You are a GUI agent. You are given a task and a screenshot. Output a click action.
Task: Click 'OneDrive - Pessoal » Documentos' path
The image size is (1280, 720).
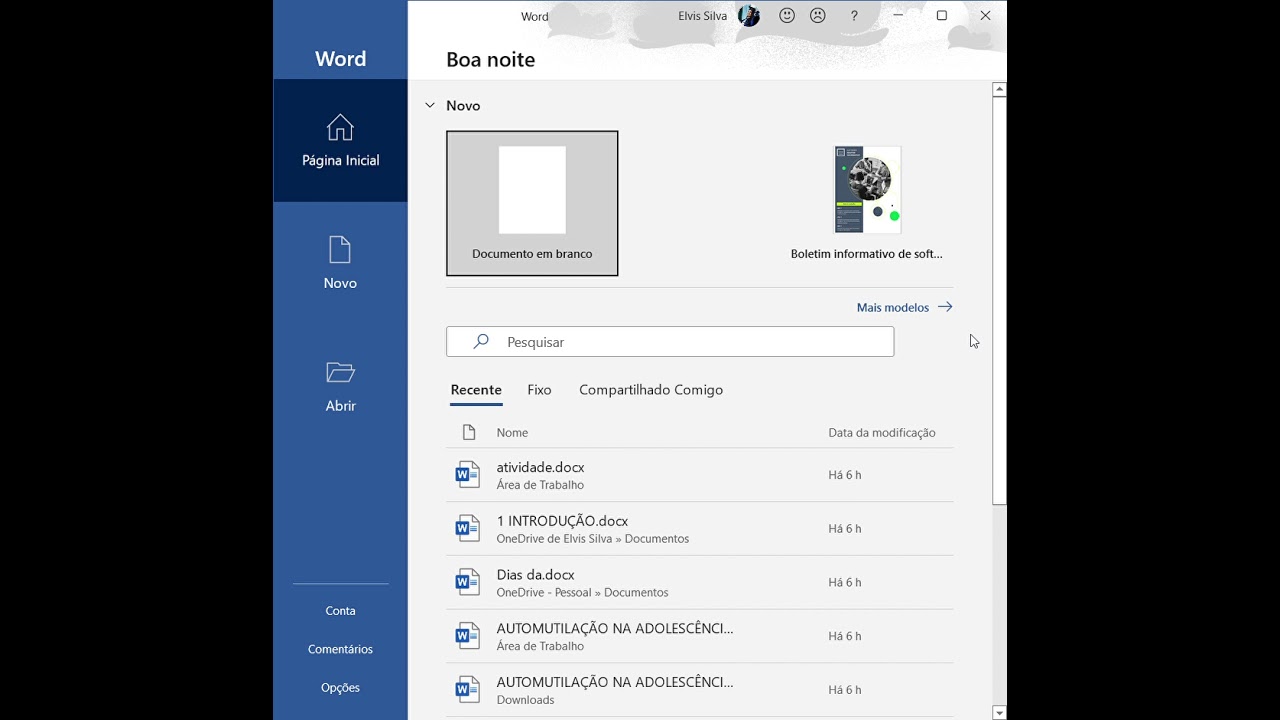[582, 592]
